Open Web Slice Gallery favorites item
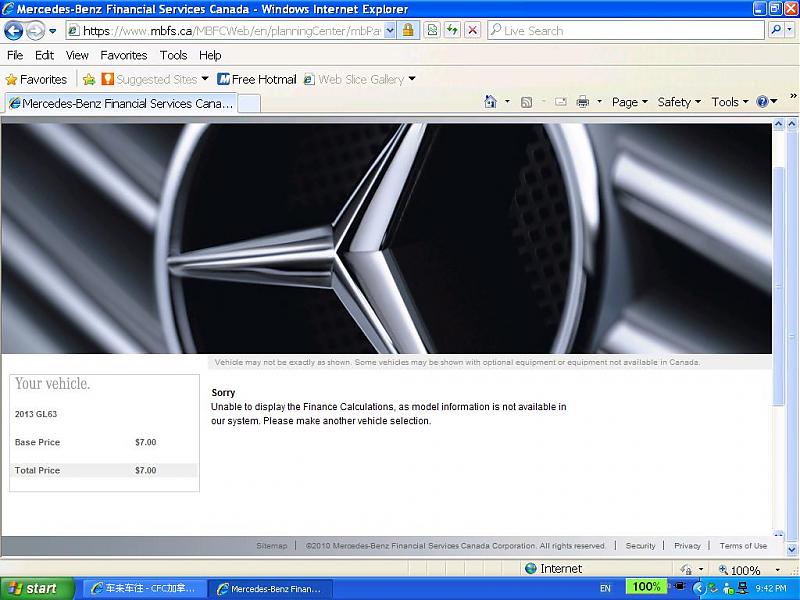The image size is (800, 600). tap(354, 80)
